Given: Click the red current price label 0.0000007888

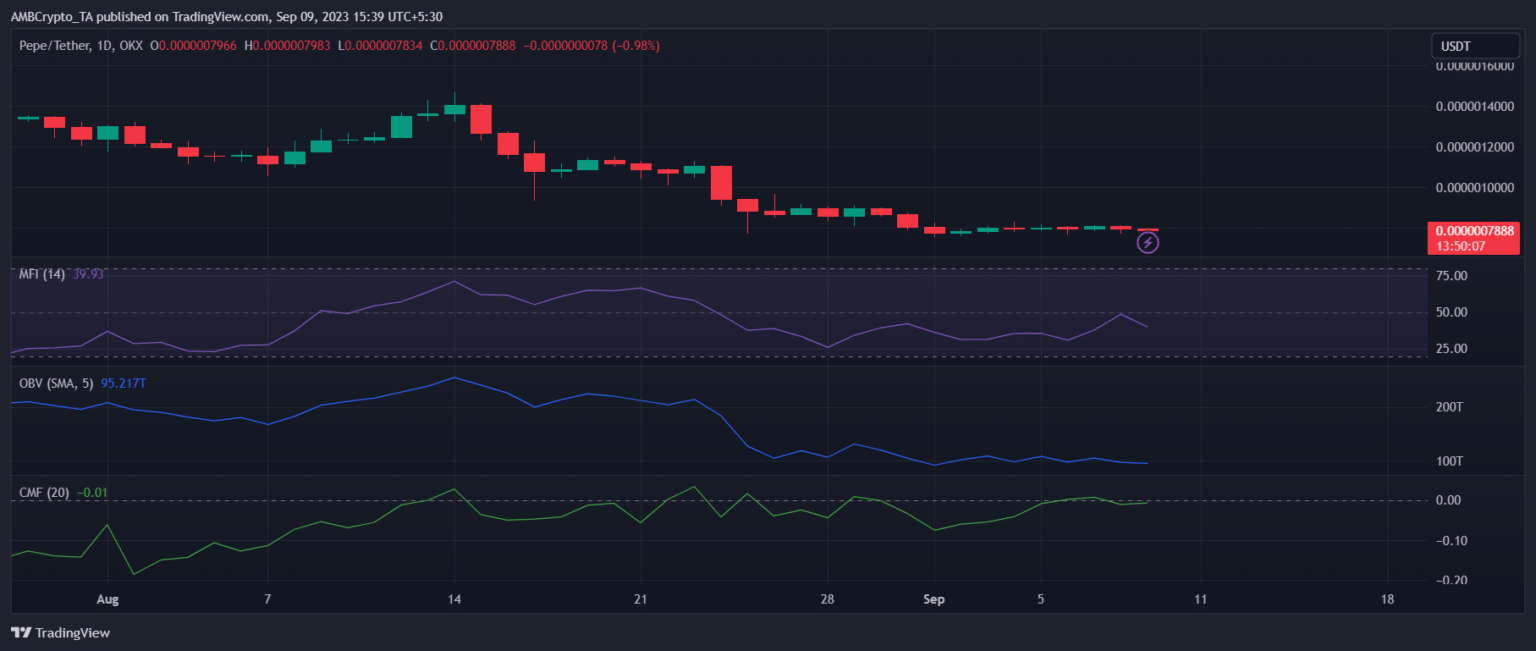Looking at the screenshot, I should pos(1476,230).
